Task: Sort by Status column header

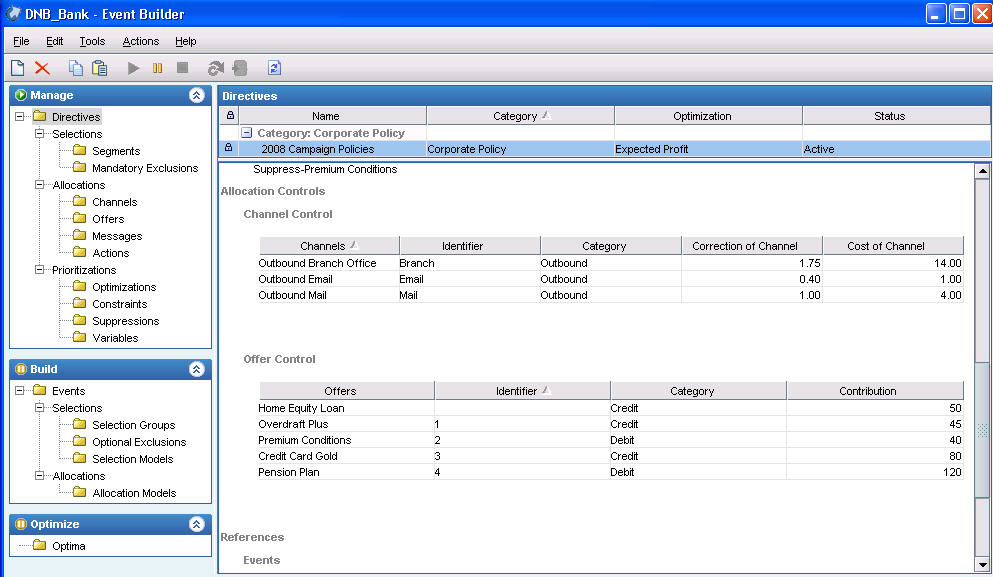Action: (895, 116)
